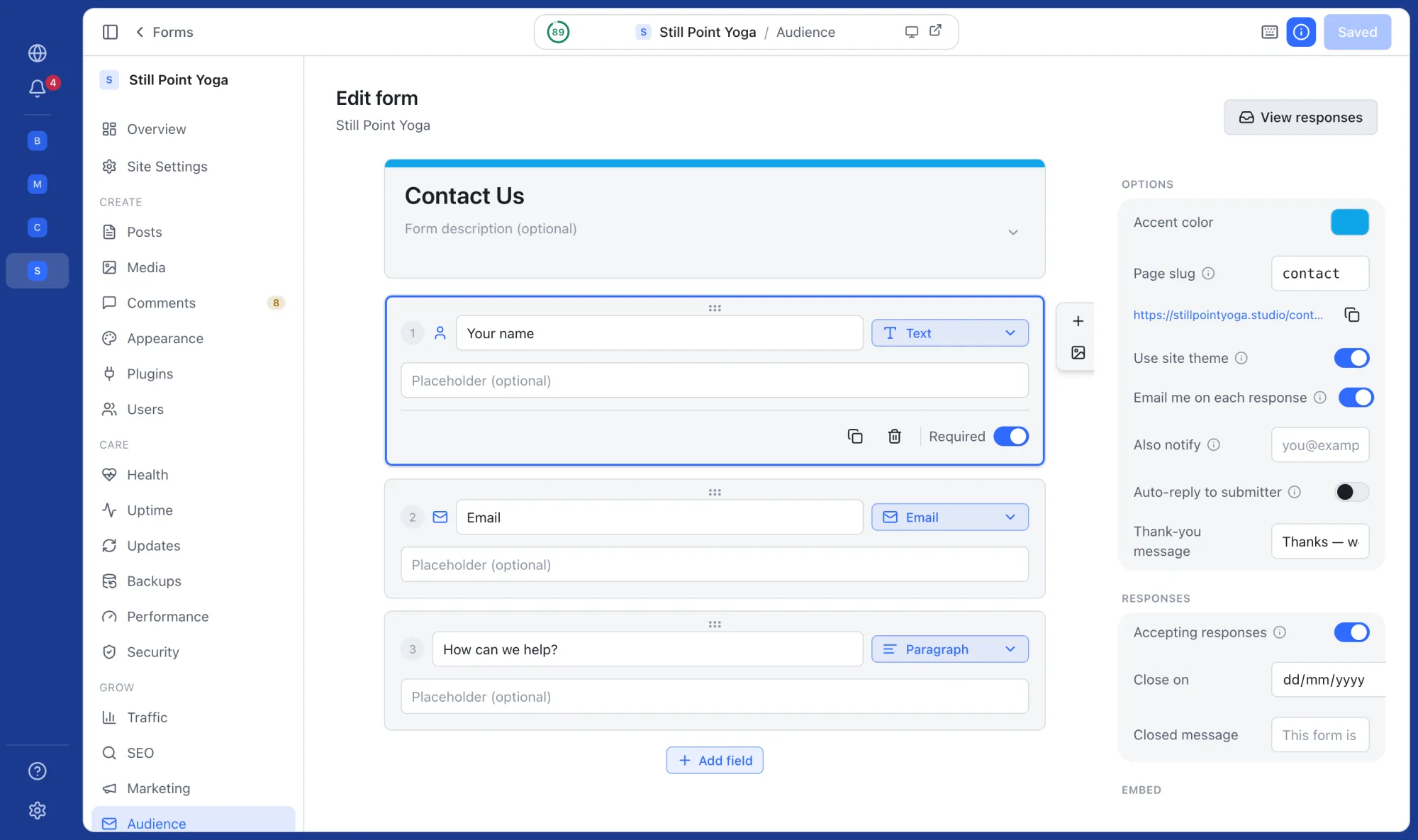Open desktop preview icon in top bar

click(x=912, y=32)
